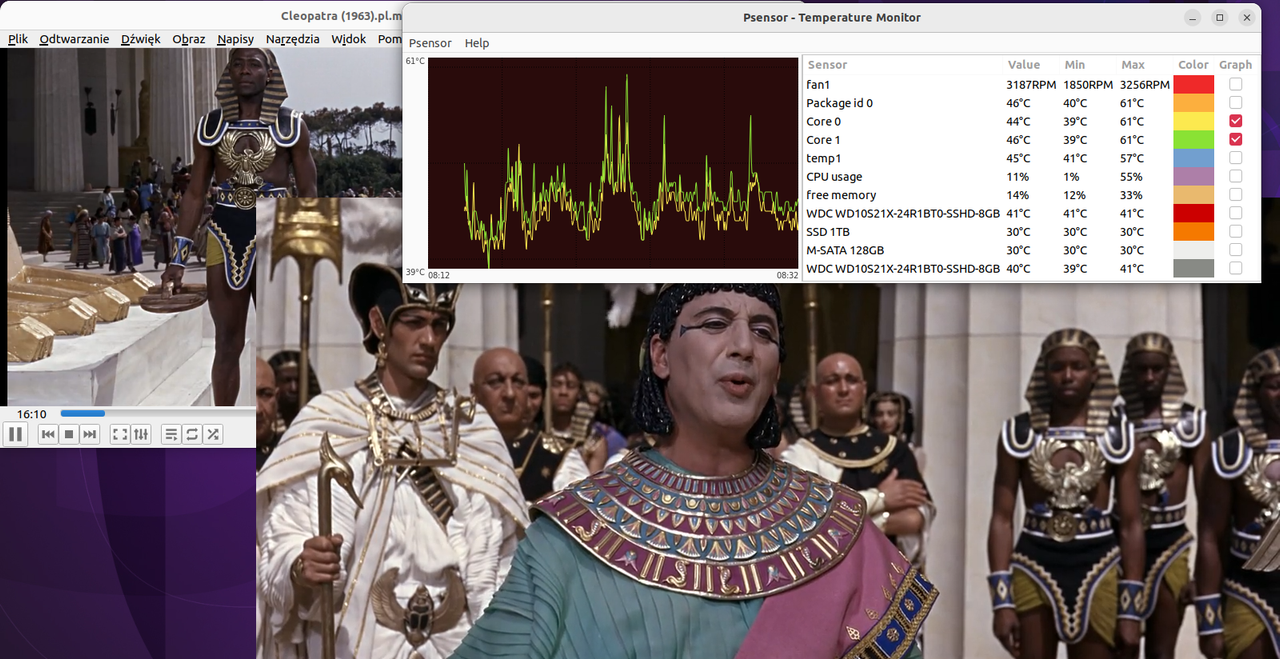Click the Graph column header
Viewport: 1280px width, 659px height.
point(1236,65)
